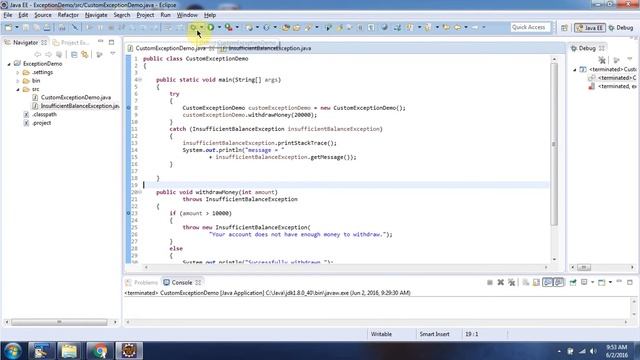Image resolution: width=640 pixels, height=360 pixels.
Task: Click the Eclipse icon in Windows taskbar
Action: (129, 351)
